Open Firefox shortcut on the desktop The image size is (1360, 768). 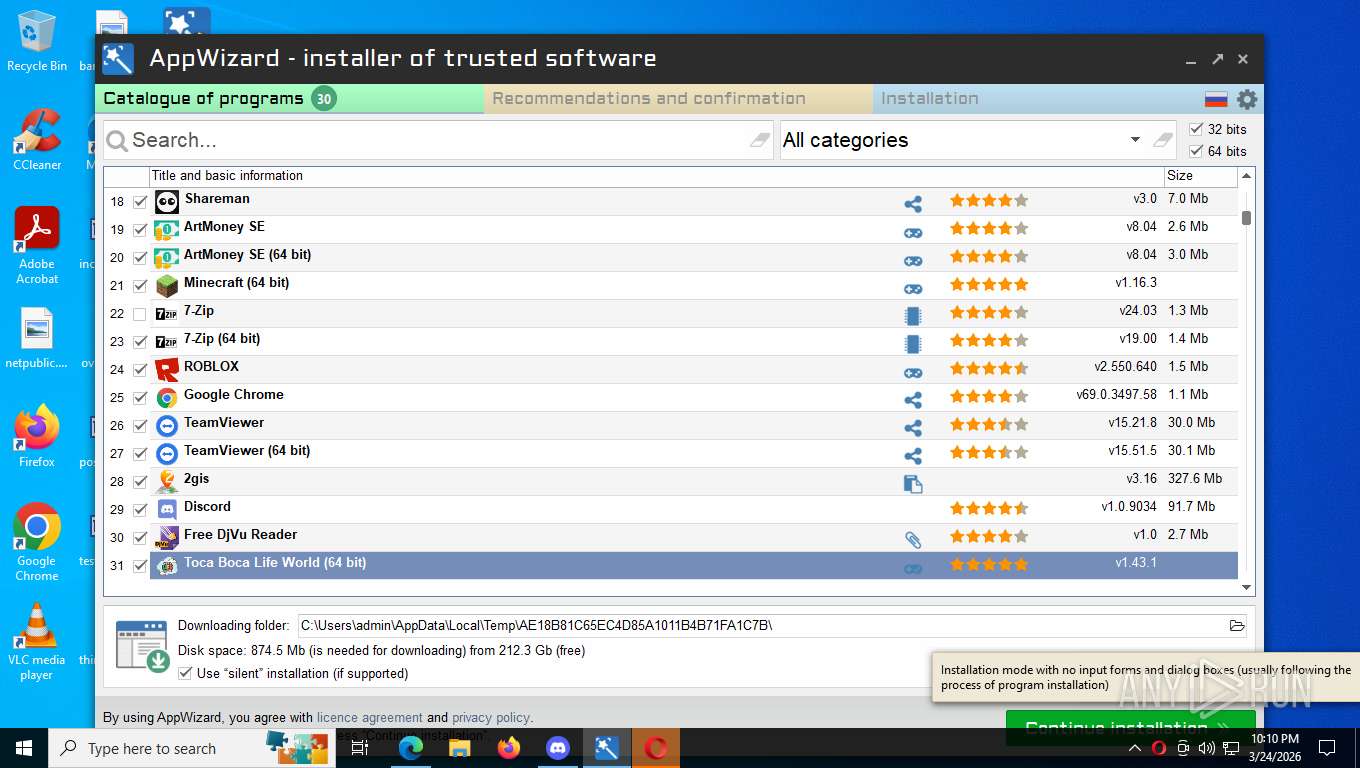point(37,436)
